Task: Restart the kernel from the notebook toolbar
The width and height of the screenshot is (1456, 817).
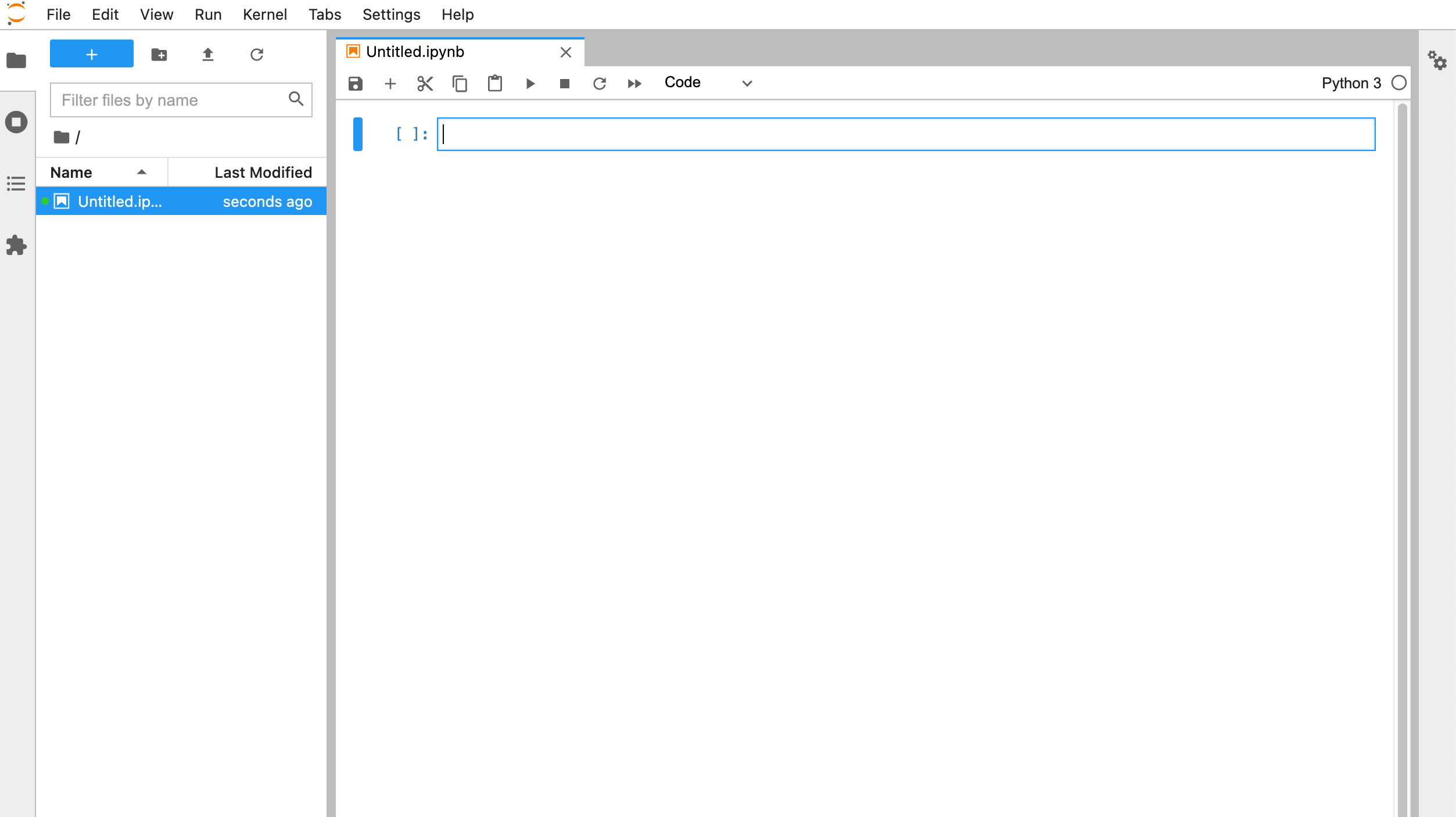Action: [x=599, y=84]
